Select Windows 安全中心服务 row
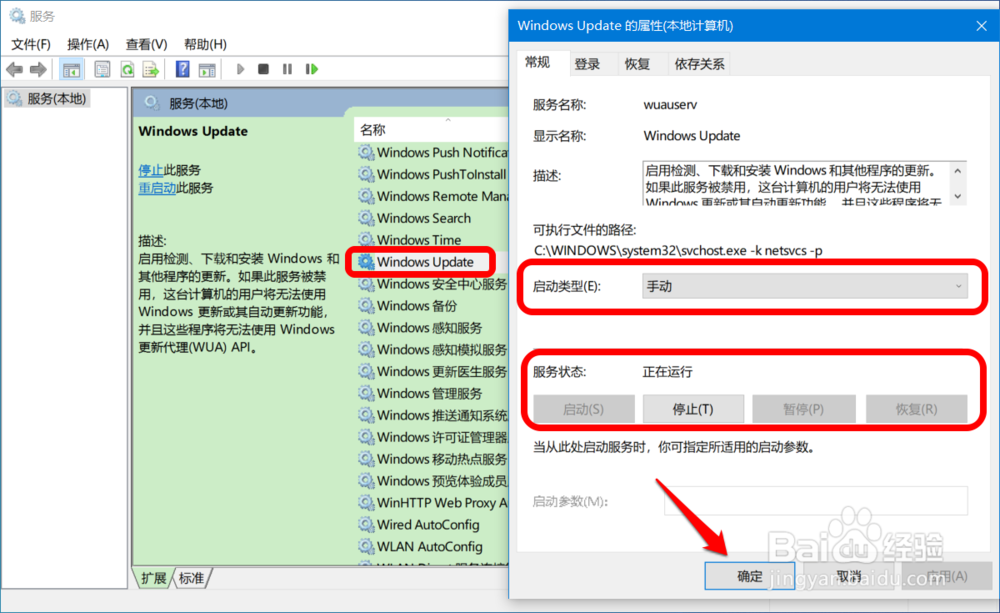 point(432,284)
